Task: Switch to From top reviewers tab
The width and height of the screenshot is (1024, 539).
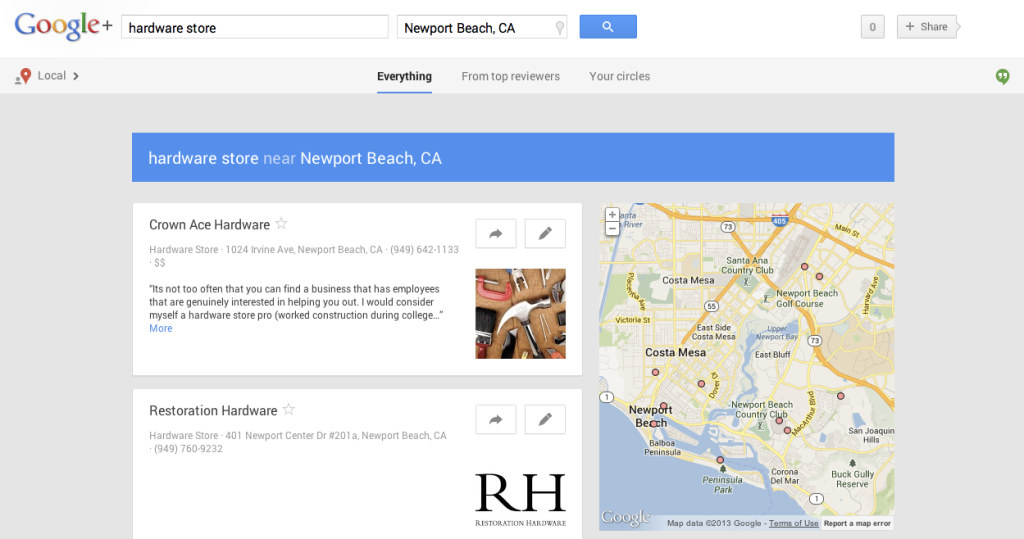Action: [511, 76]
